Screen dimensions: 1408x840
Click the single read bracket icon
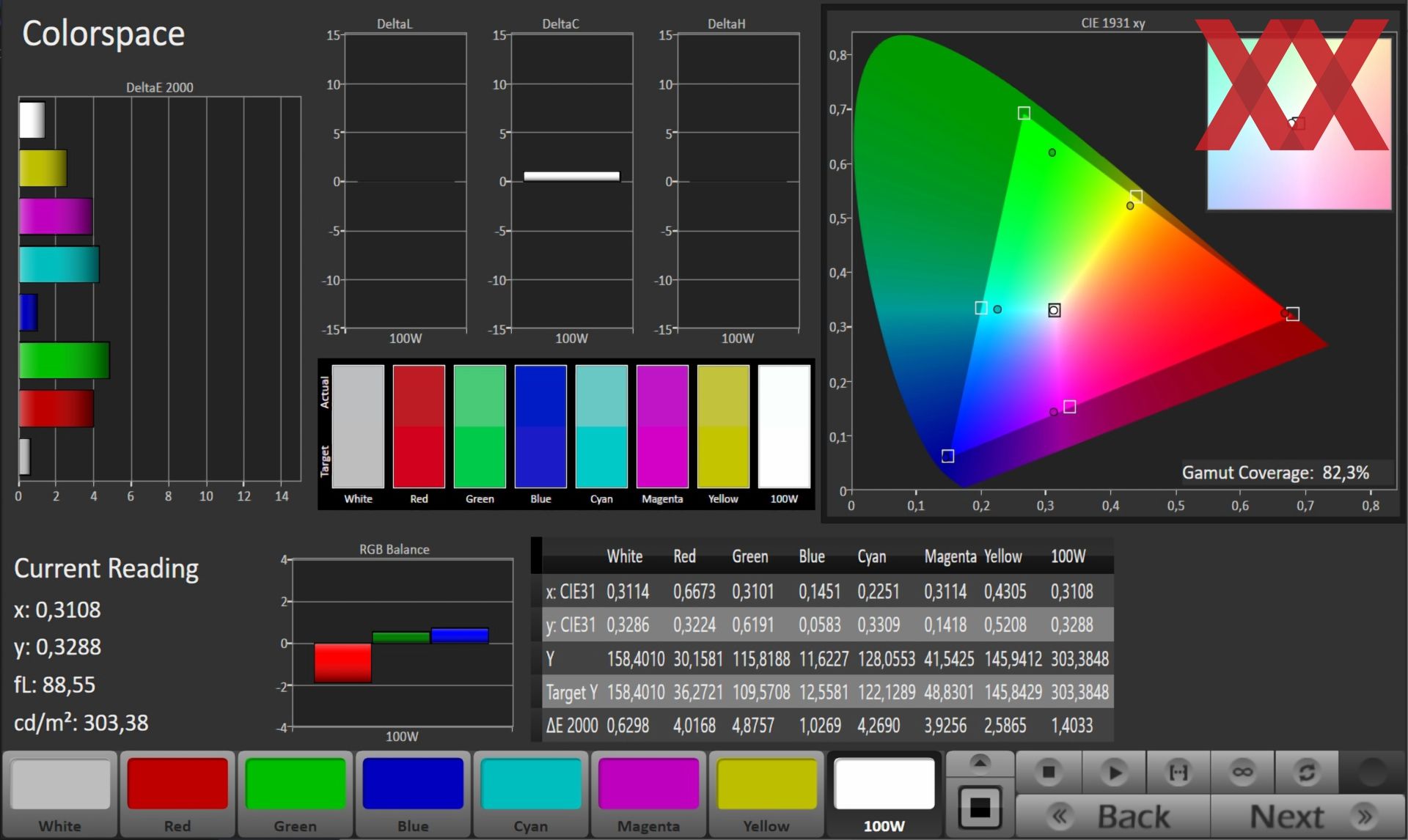coord(1178,772)
